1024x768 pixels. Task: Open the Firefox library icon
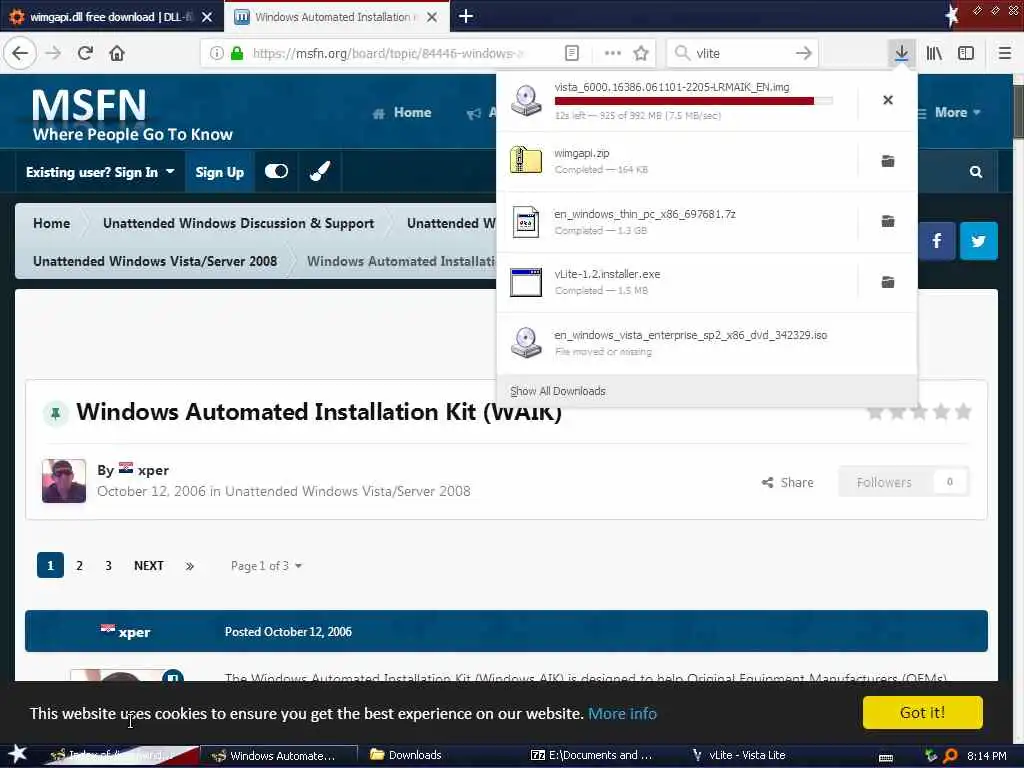point(934,53)
